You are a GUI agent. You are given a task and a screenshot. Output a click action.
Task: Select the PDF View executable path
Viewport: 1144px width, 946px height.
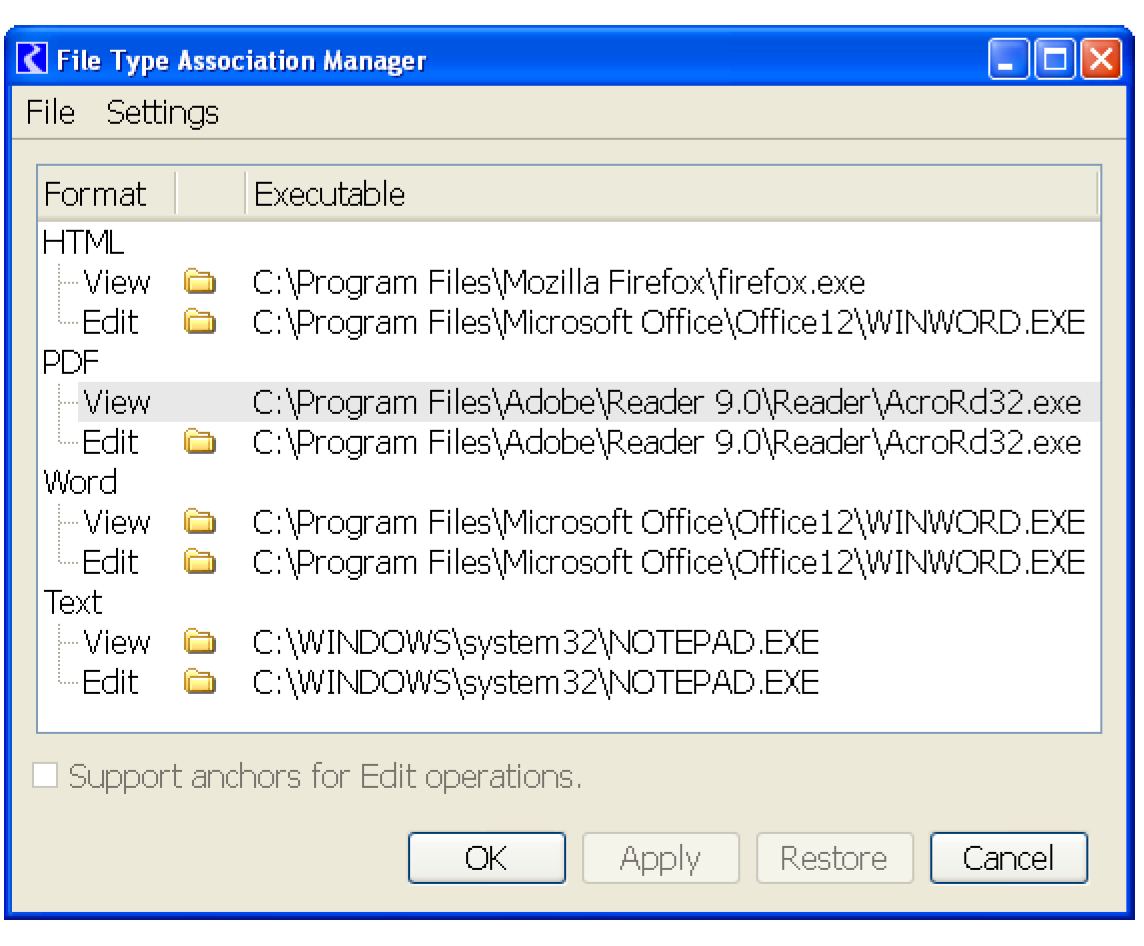pos(667,403)
